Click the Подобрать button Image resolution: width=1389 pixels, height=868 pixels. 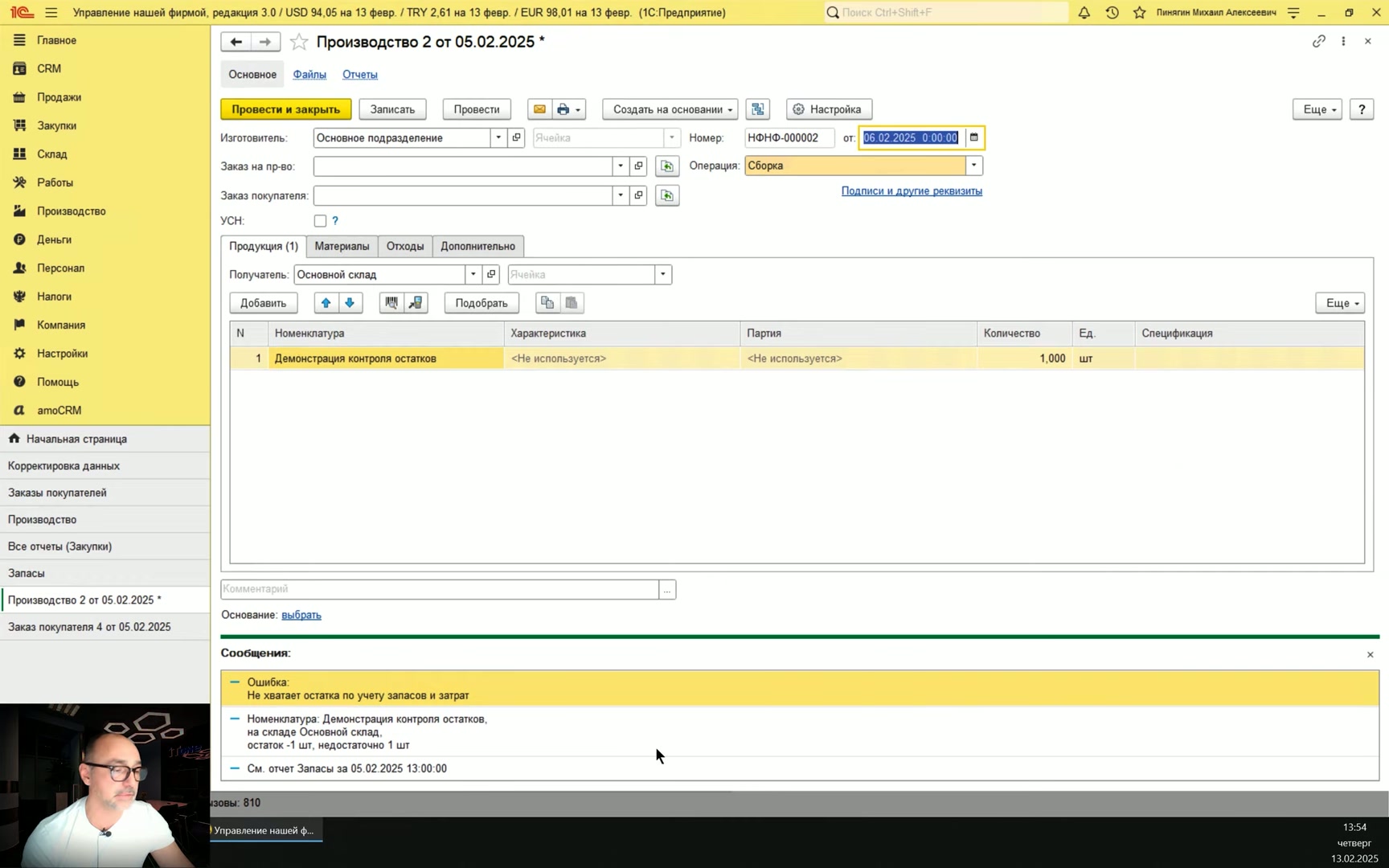(x=481, y=303)
